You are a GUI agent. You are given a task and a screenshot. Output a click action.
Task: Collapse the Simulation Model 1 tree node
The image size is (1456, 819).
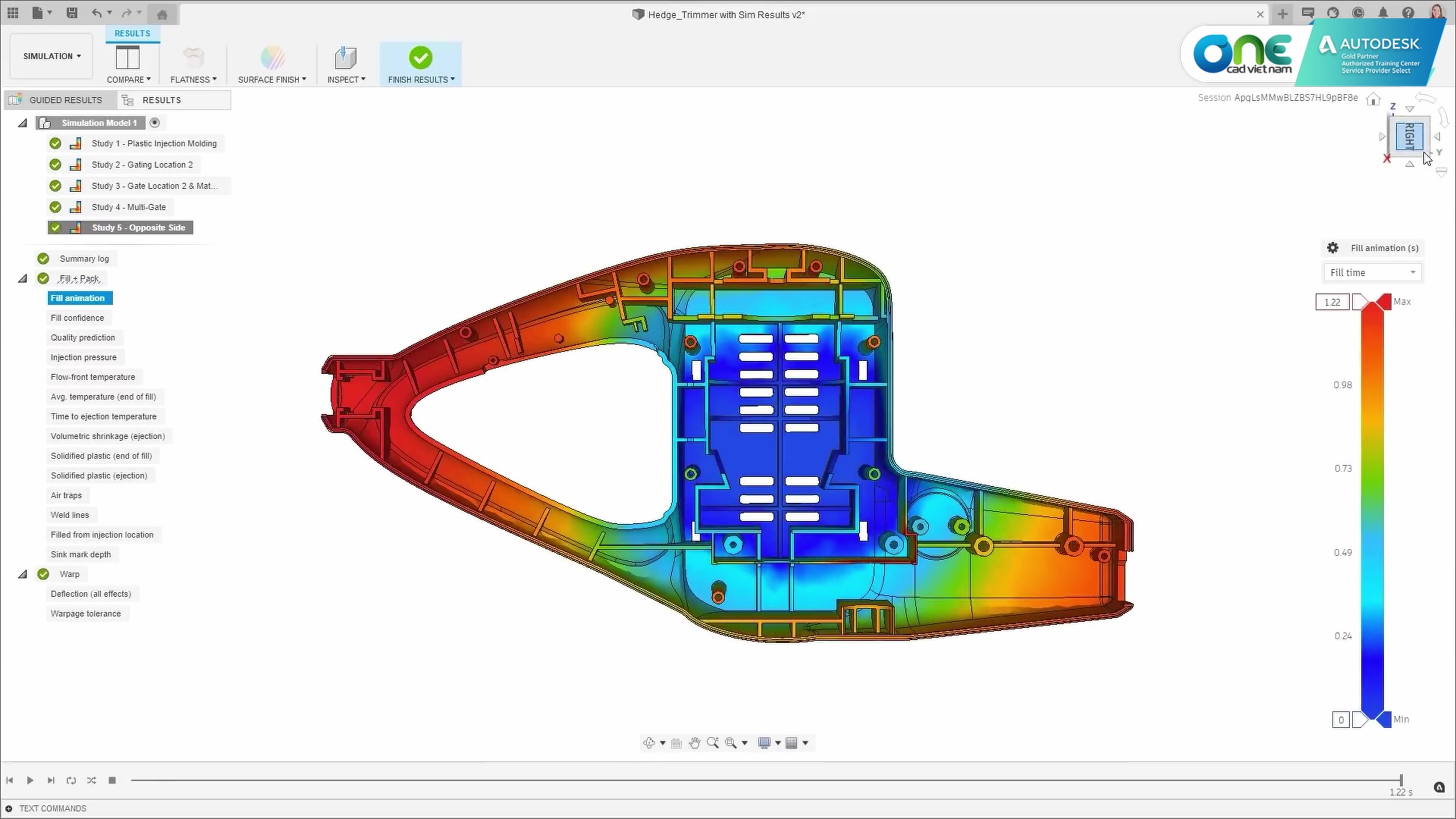(x=22, y=123)
